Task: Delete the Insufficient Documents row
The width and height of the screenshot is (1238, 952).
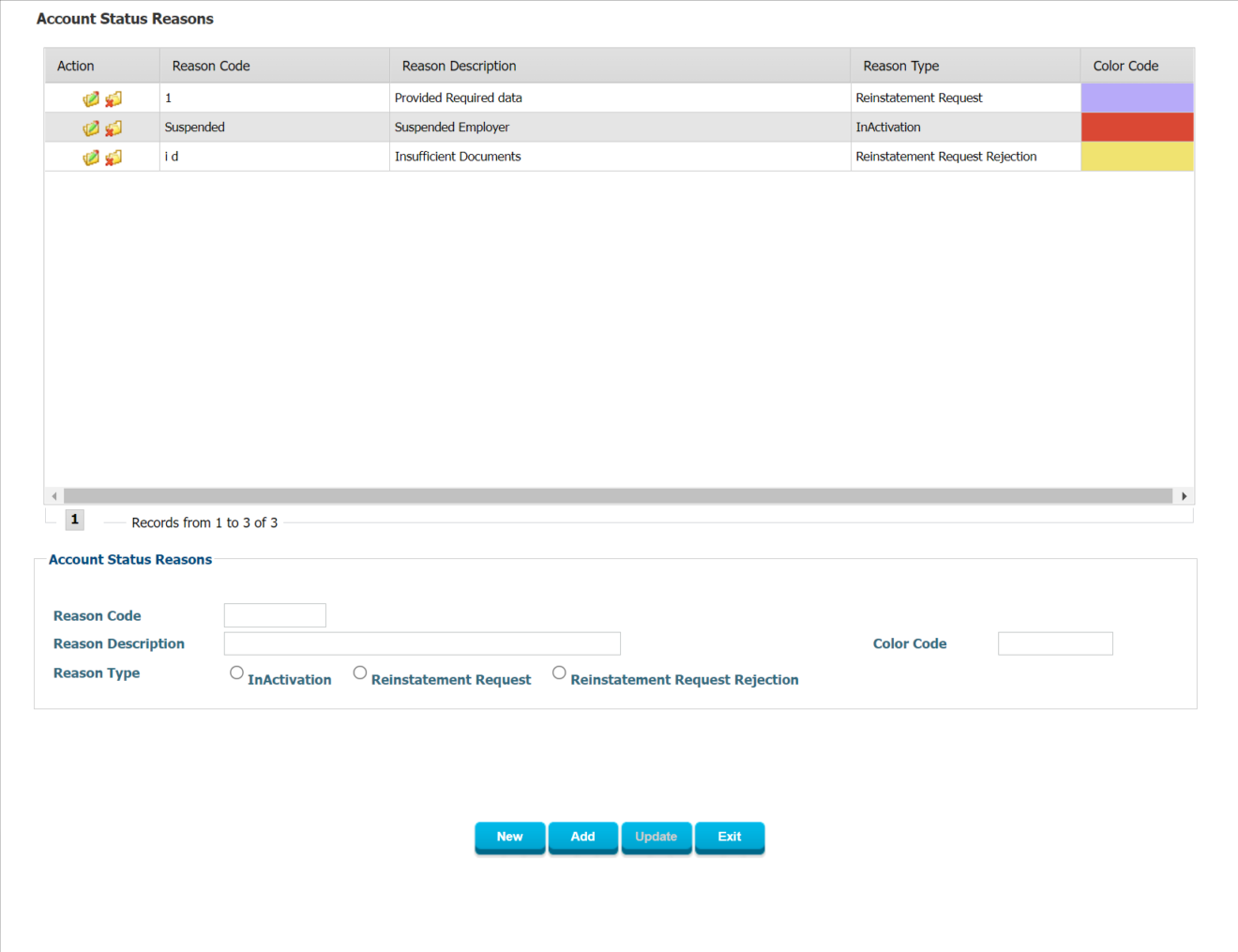Action: pyautogui.click(x=113, y=158)
